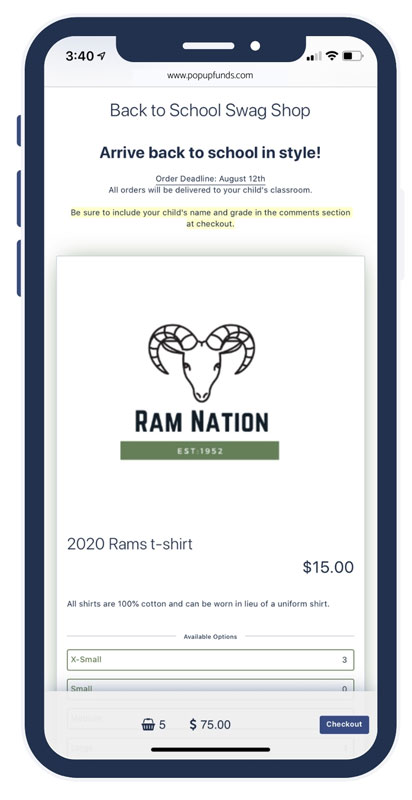Tap the 2020 Rams t-shirt title
This screenshot has width=412, height=800.
pyautogui.click(x=130, y=544)
